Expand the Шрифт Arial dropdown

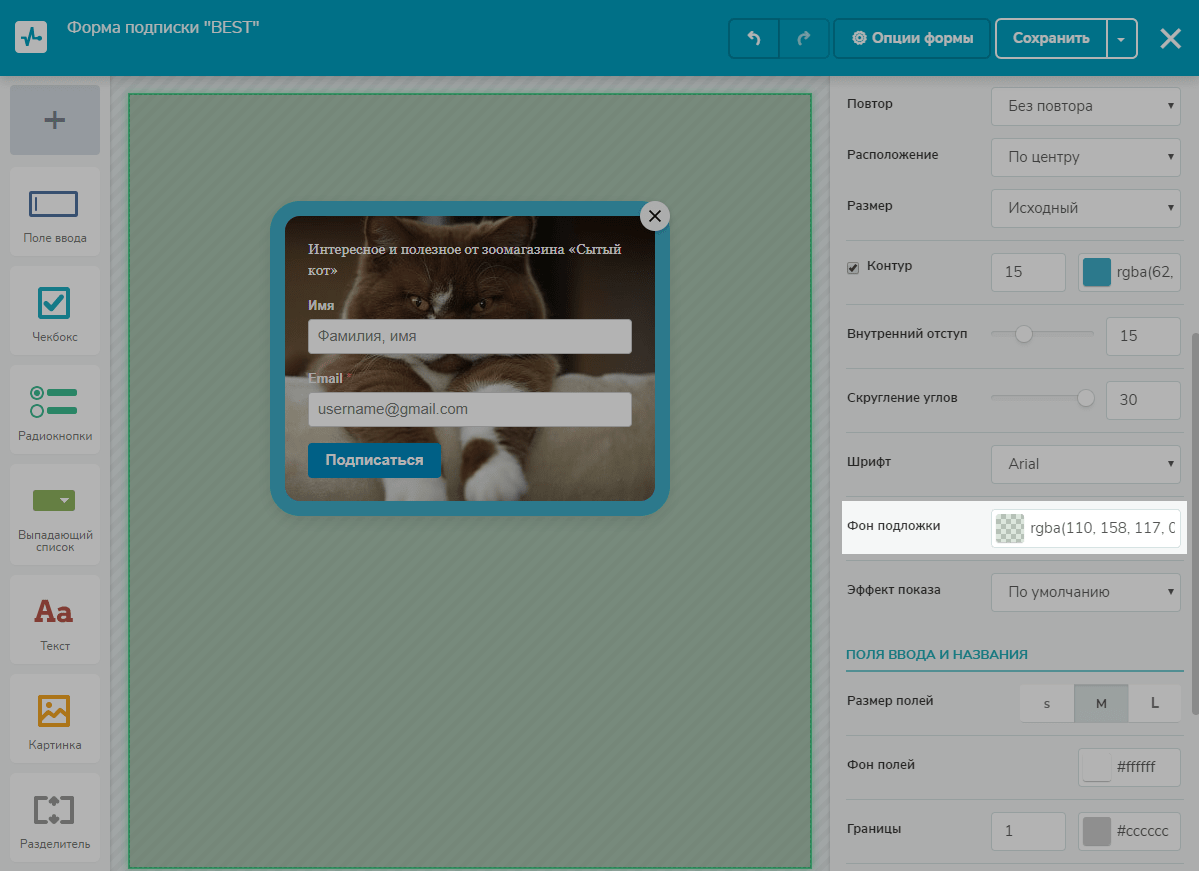click(x=1086, y=464)
